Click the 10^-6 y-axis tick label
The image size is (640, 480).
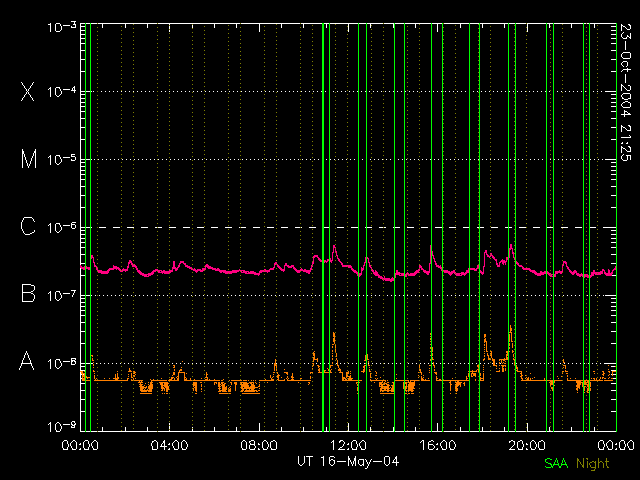[62, 227]
